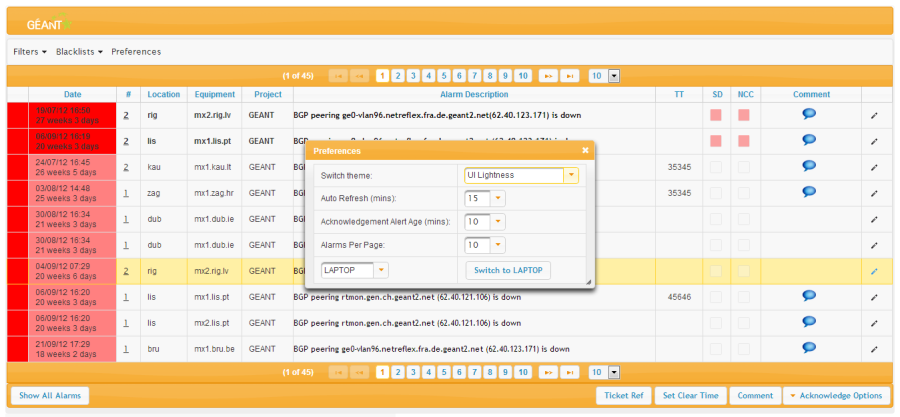The width and height of the screenshot is (900, 417).
Task: Sort table by Location column header
Action: click(x=164, y=95)
